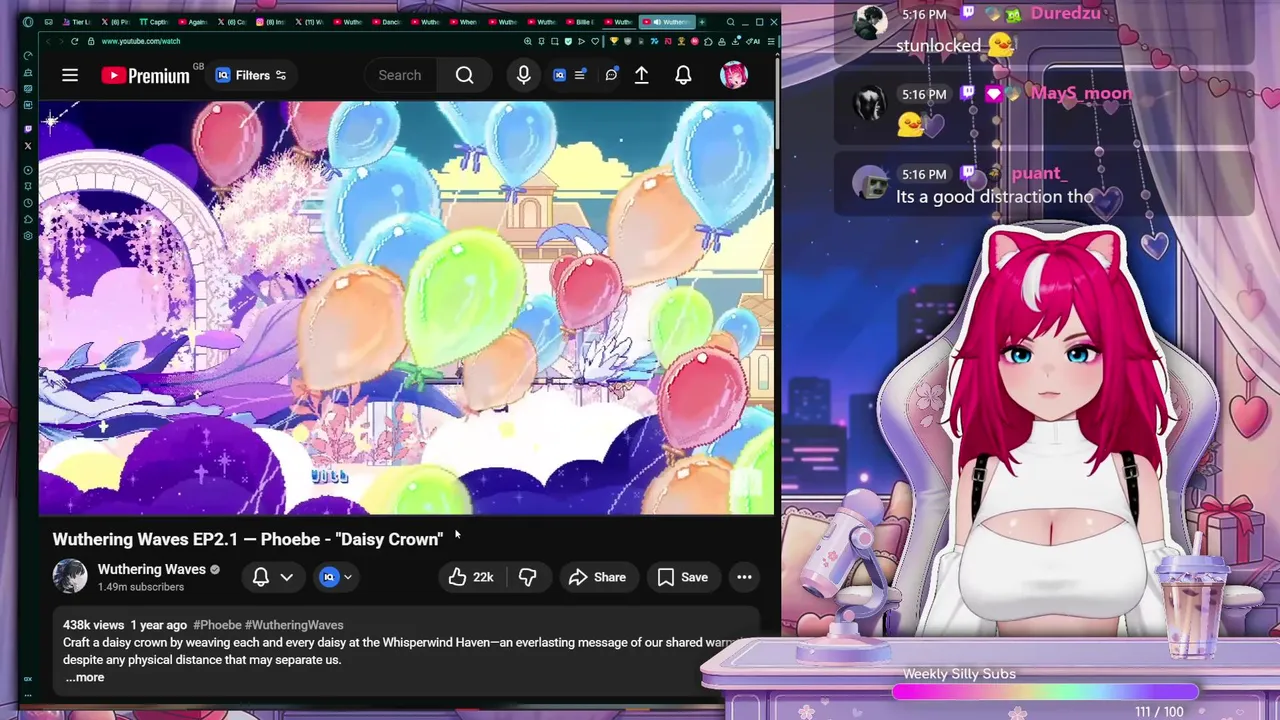Image resolution: width=1280 pixels, height=720 pixels.
Task: Click the Weekly Silly Subs progress bar
Action: (x=1045, y=691)
